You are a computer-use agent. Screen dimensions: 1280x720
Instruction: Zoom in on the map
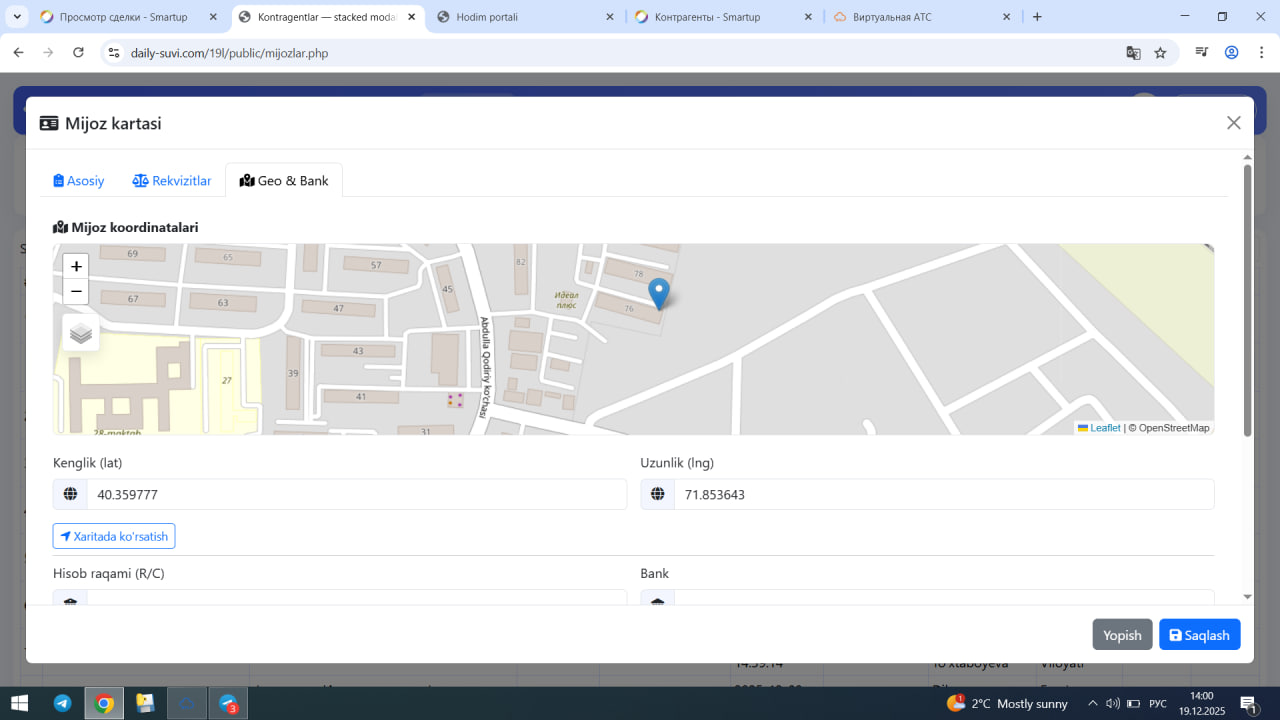coord(76,266)
